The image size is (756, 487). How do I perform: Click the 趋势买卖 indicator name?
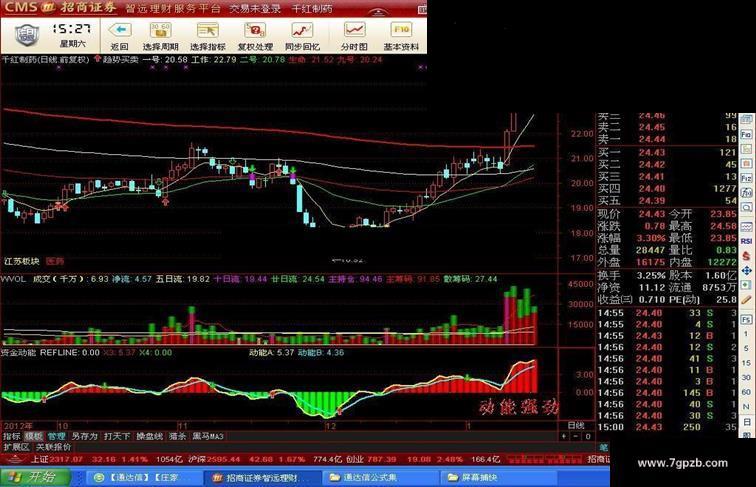click(x=121, y=60)
